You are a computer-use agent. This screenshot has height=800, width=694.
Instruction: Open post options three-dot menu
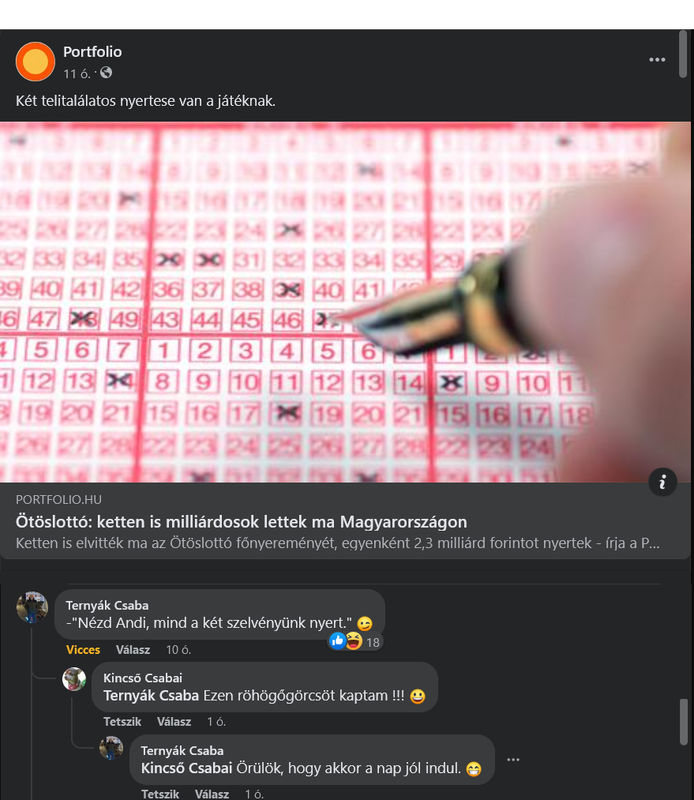657,60
